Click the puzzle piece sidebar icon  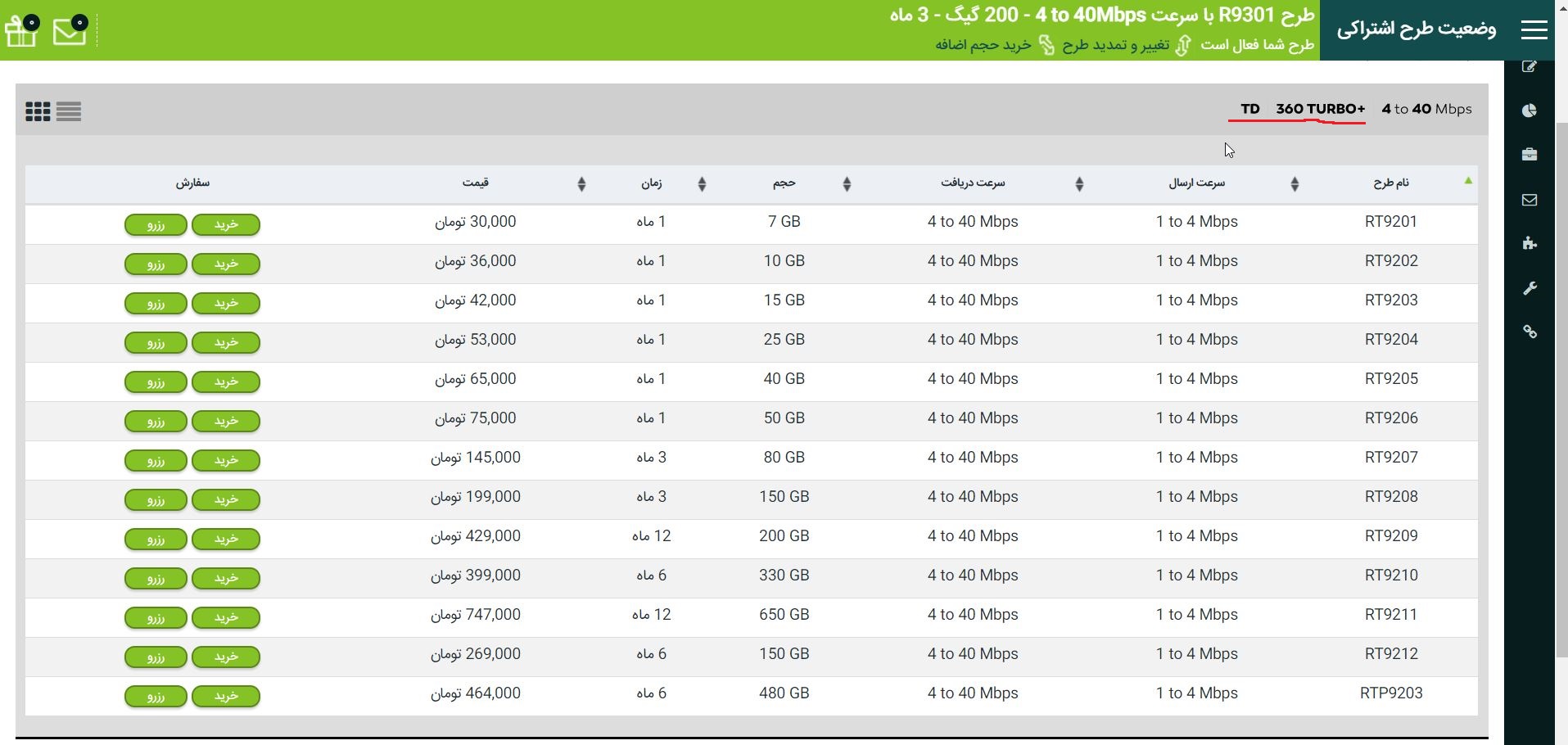click(x=1530, y=243)
